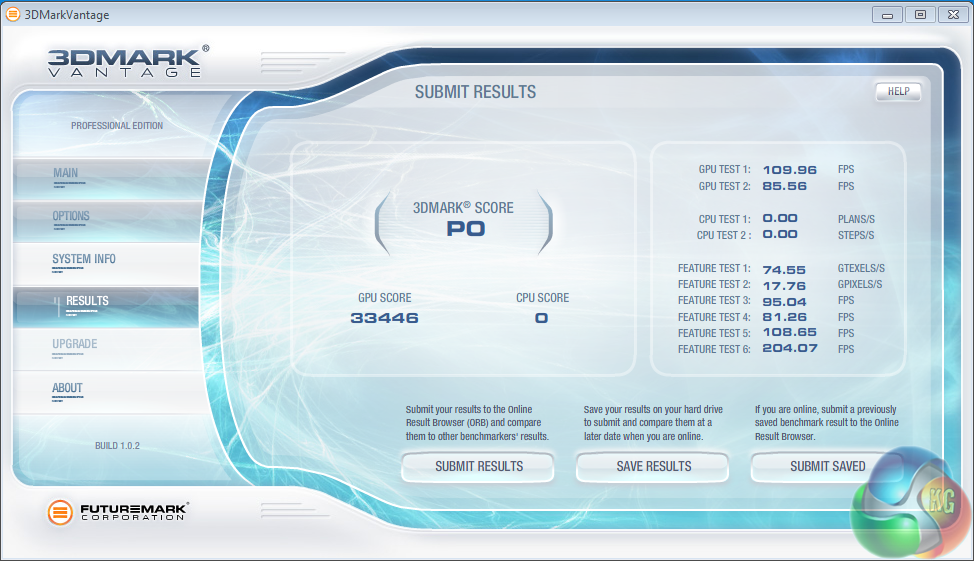This screenshot has width=974, height=561.
Task: Minimize the 3DMarkVantage window
Action: [887, 14]
